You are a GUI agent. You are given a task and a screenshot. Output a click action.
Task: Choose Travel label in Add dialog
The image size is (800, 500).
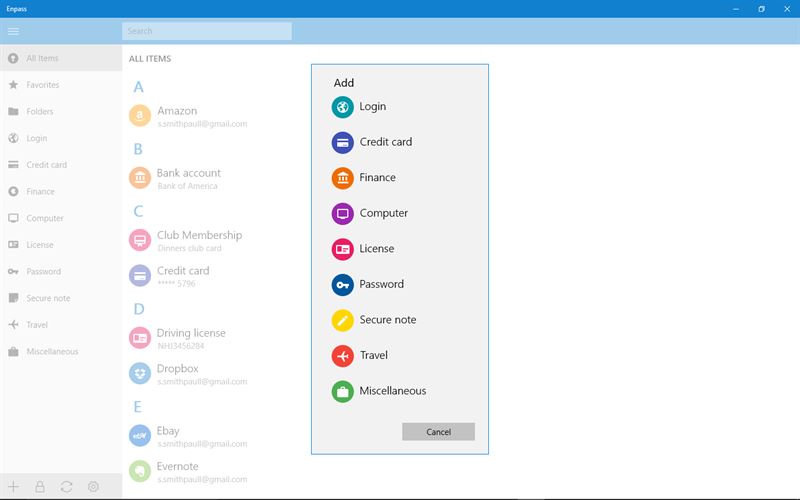373,355
